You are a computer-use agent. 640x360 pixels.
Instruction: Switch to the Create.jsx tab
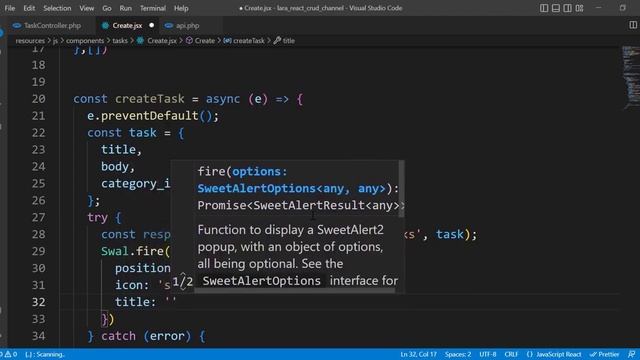pos(127,25)
